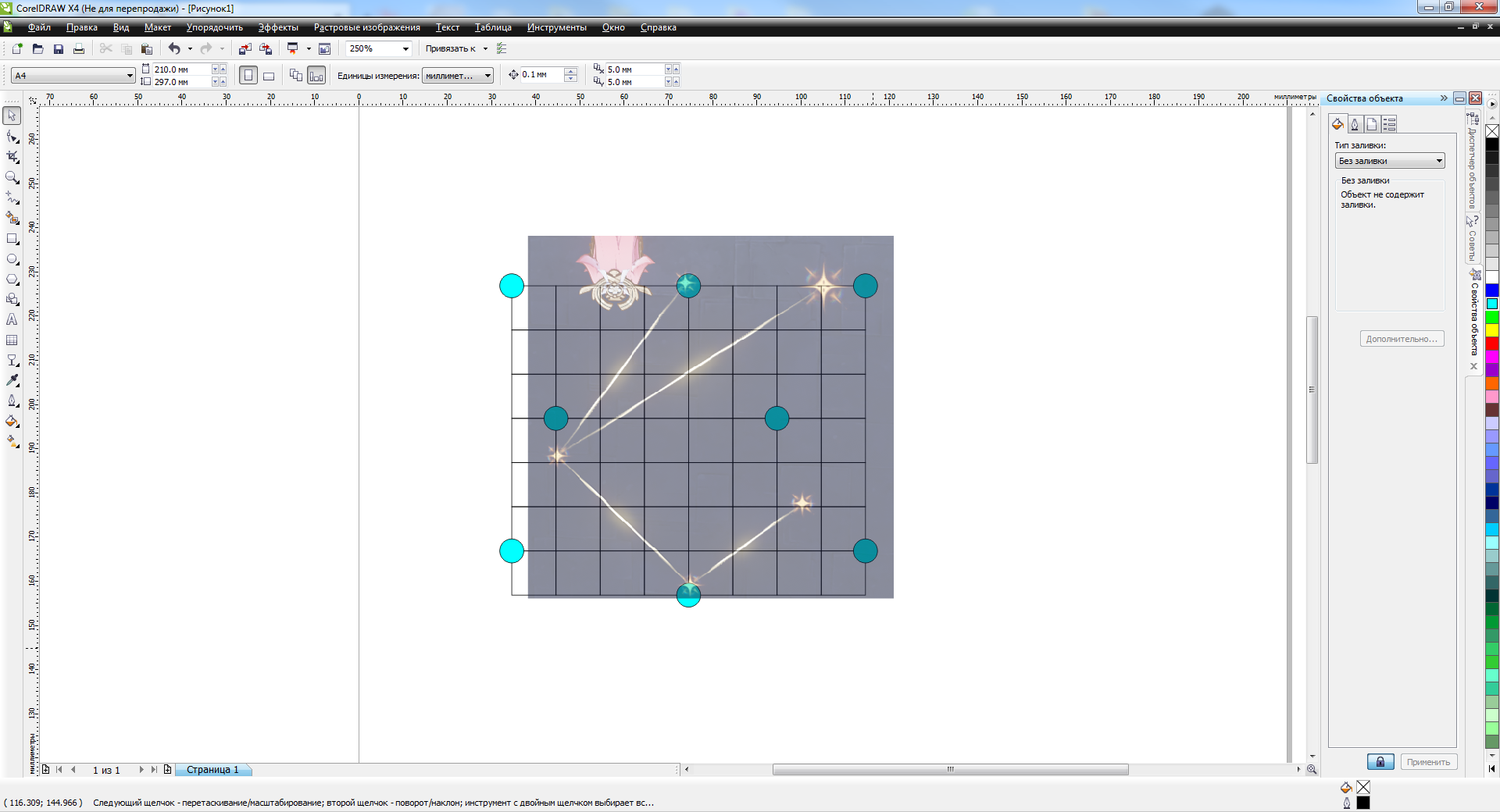Select the Pick (arrow) tool

12,116
